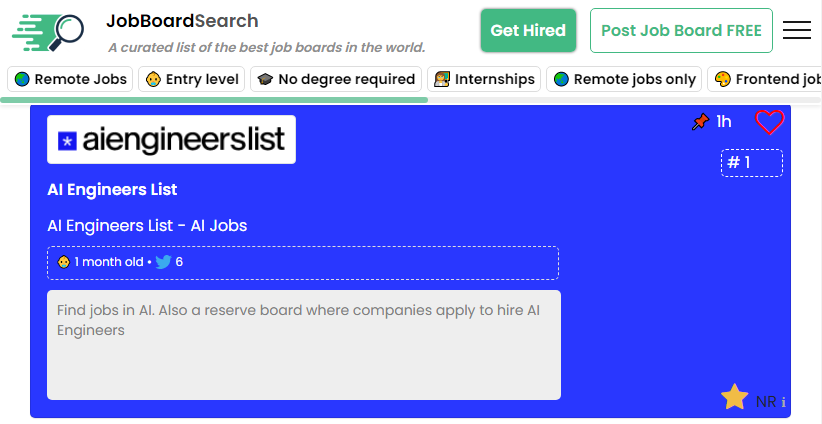Choose the No degree required tag
The height and width of the screenshot is (424, 822).
tap(335, 79)
